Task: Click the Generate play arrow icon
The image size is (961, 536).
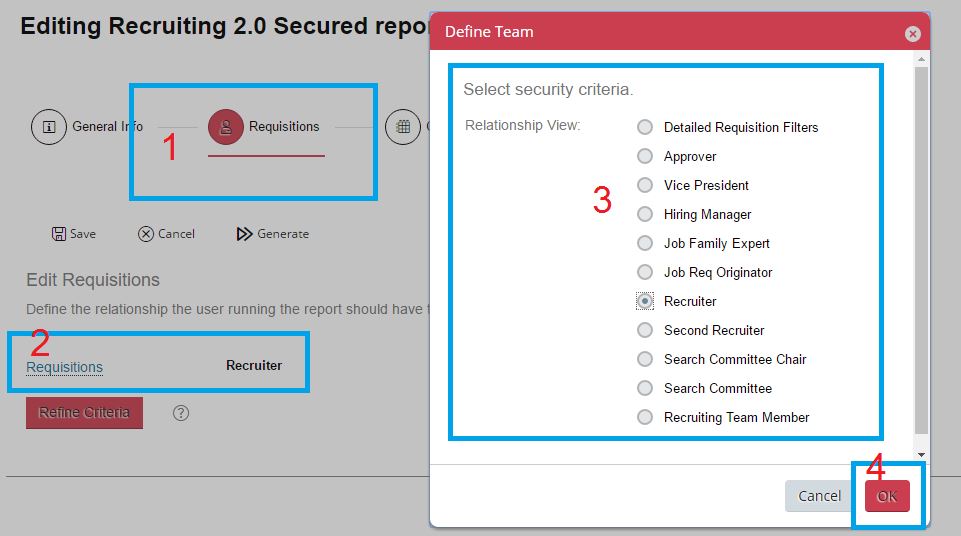Action: pos(245,234)
